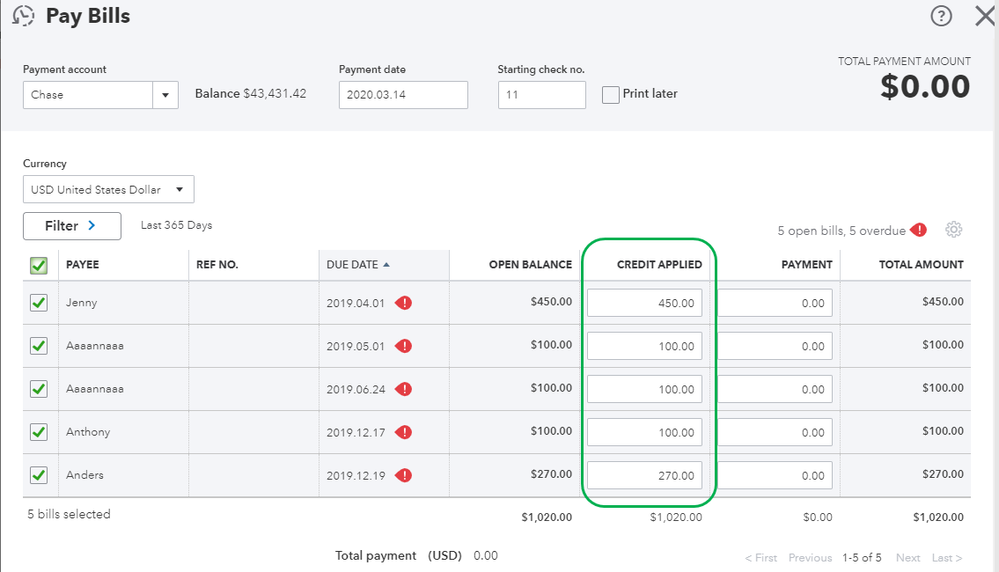Viewport: 999px width, 572px height.
Task: Click the Next pagination link
Action: pyautogui.click(x=907, y=558)
